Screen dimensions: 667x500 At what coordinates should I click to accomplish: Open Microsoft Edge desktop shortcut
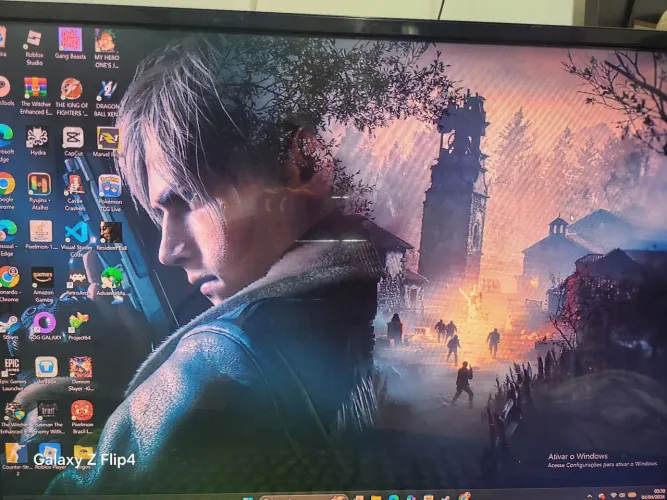tap(6, 143)
